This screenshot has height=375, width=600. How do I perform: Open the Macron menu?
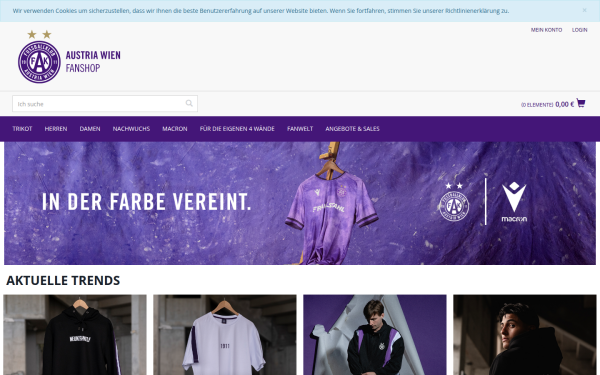click(175, 129)
